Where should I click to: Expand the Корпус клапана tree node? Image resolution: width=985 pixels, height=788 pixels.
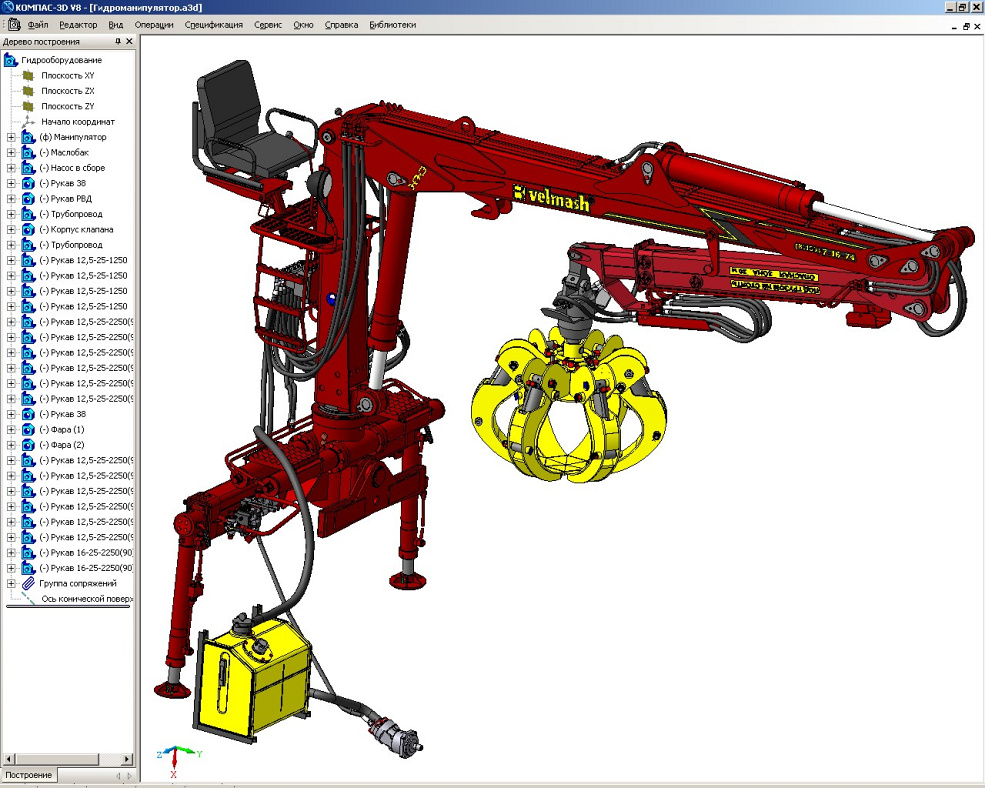[x=11, y=230]
